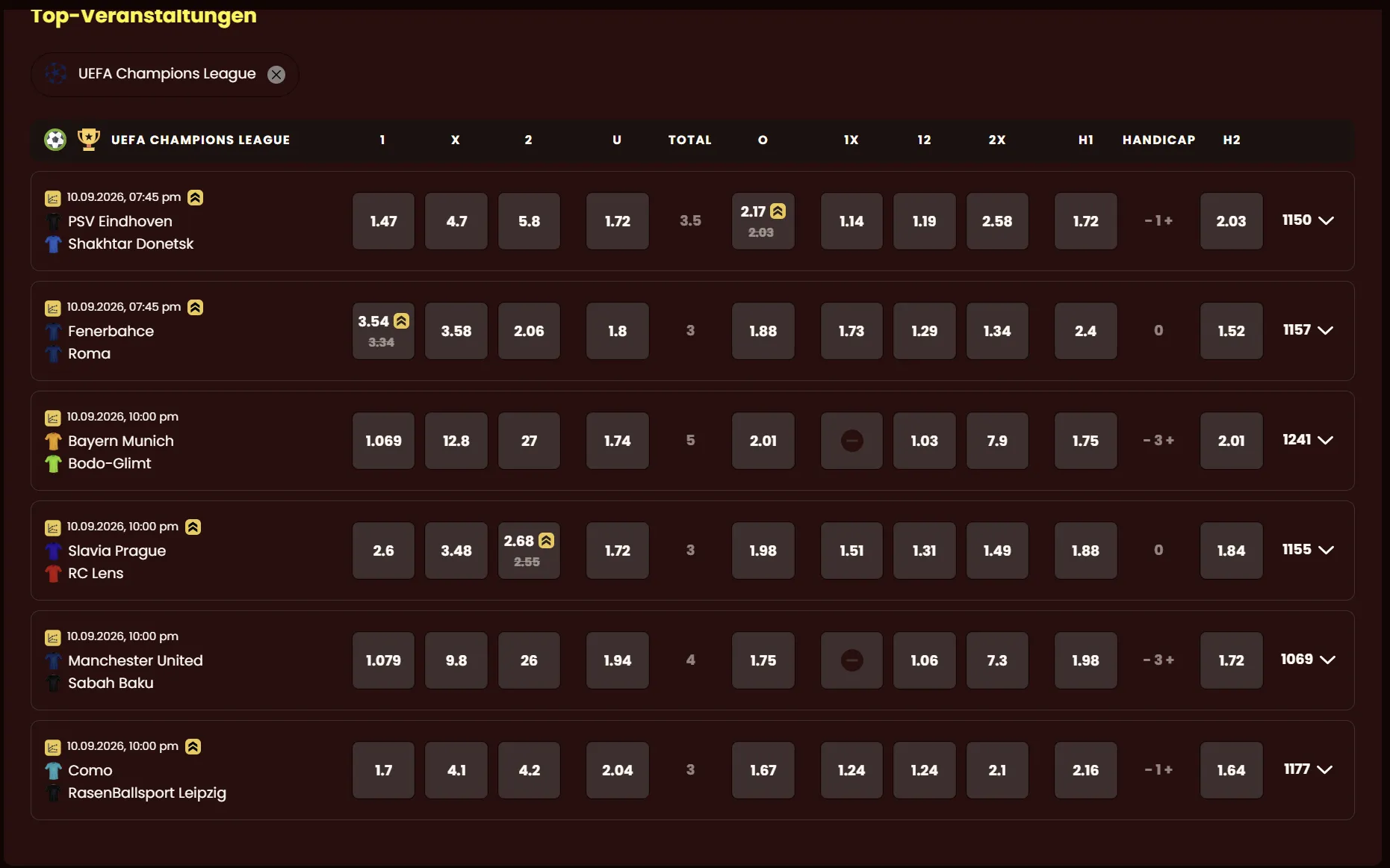Open the RasenBallsport Leipzig team name
The height and width of the screenshot is (868, 1390).
pyautogui.click(x=147, y=793)
